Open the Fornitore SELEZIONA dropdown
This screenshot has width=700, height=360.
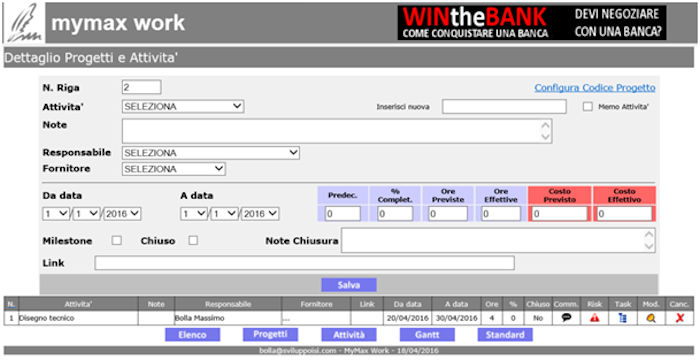(x=174, y=169)
